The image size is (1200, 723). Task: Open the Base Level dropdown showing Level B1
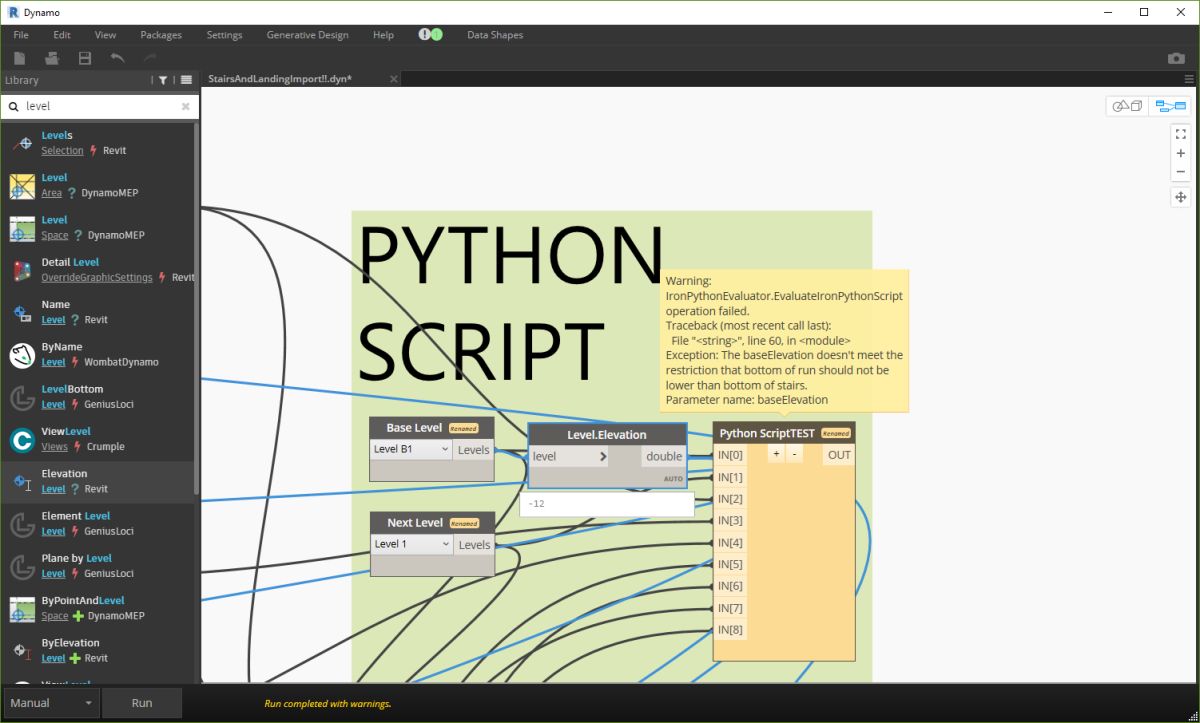[x=411, y=450]
